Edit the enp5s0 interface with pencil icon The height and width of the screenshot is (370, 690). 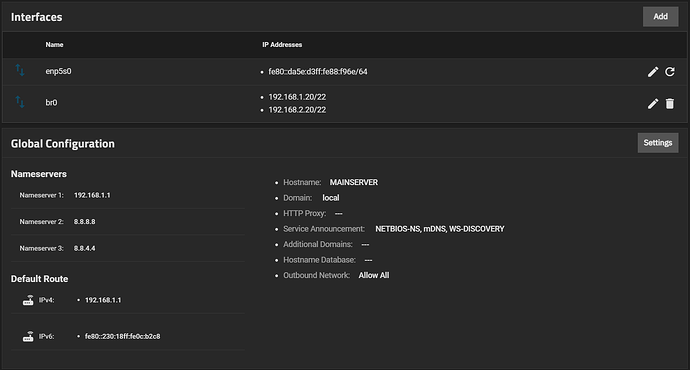tap(653, 72)
